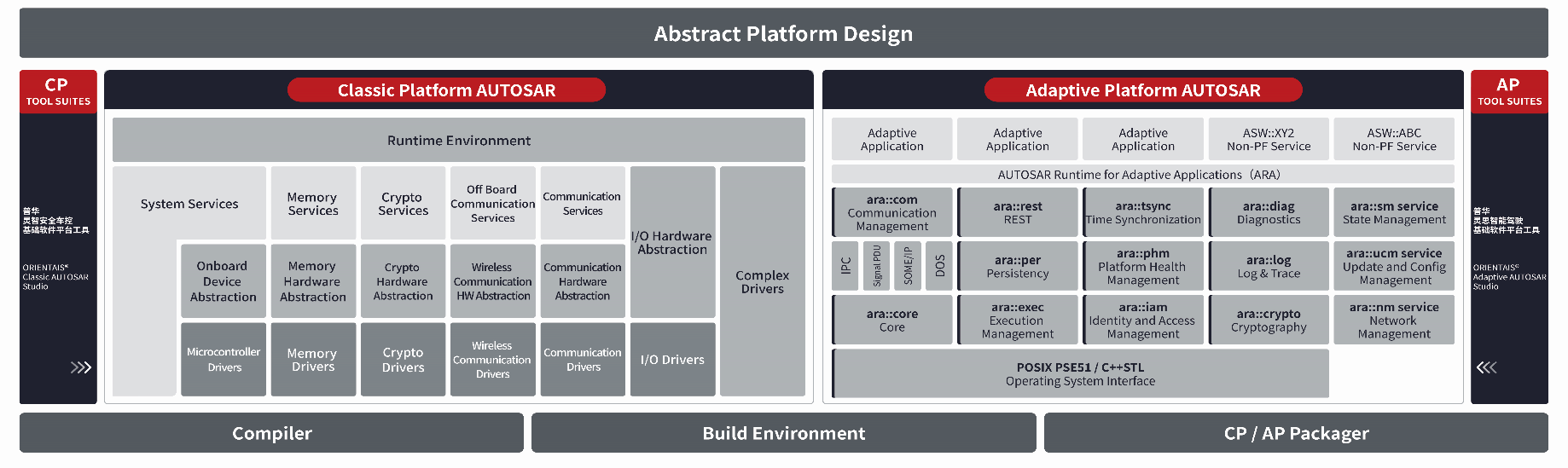Select the vertical Signal PDU block
Image resolution: width=1568 pixels, height=468 pixels.
[876, 266]
